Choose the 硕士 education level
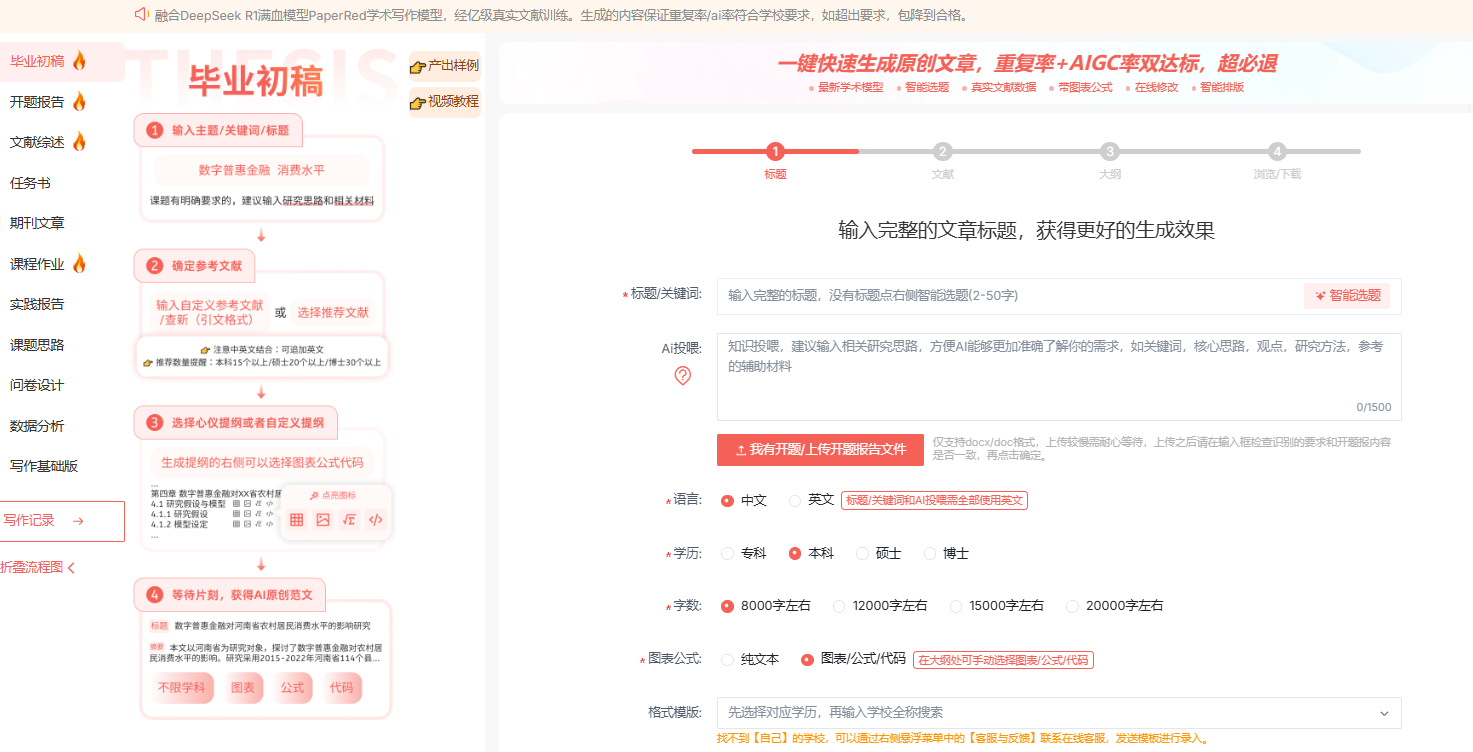This screenshot has height=752, width=1473. click(863, 553)
